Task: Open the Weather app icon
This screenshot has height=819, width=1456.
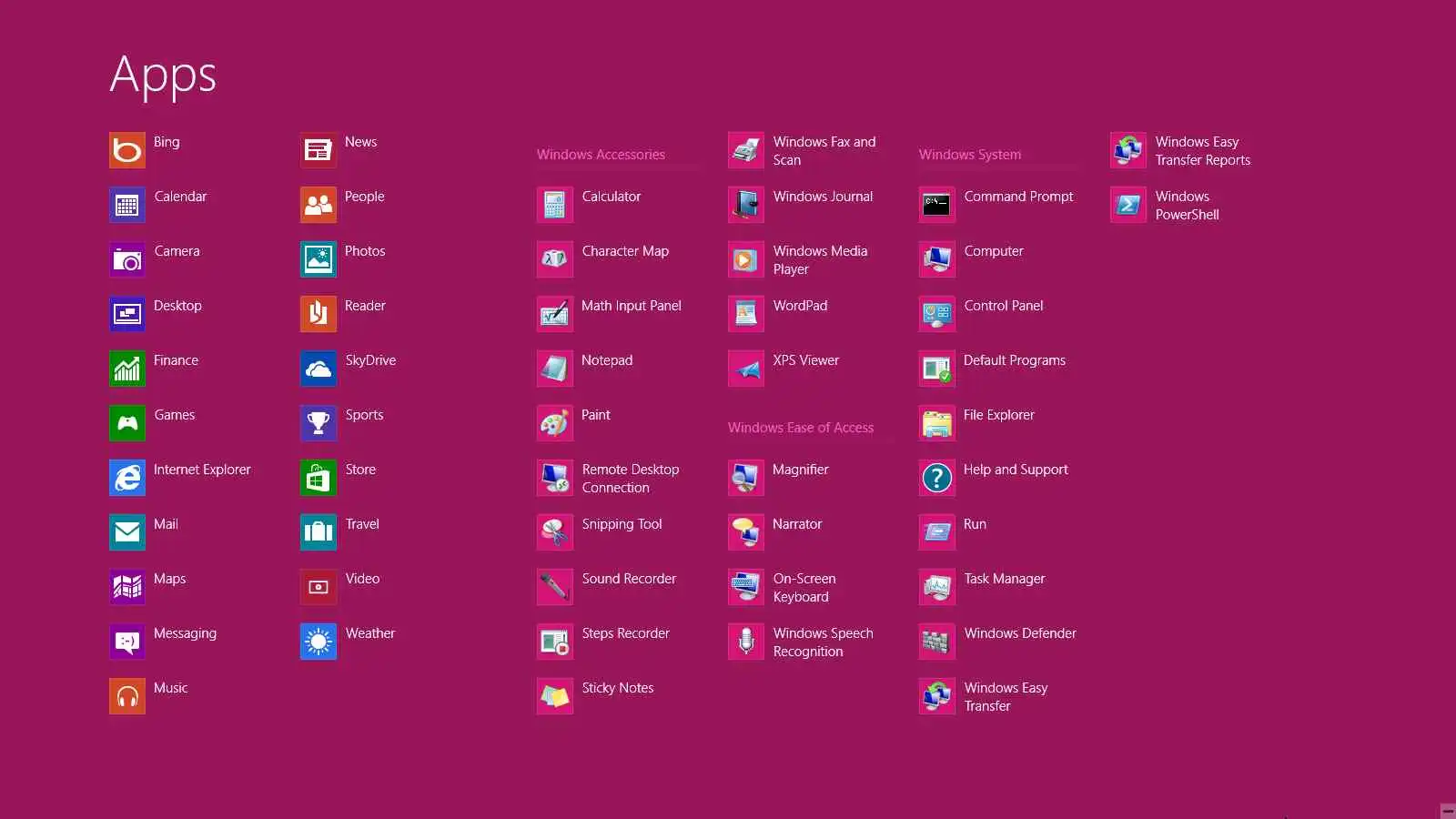Action: tap(318, 642)
